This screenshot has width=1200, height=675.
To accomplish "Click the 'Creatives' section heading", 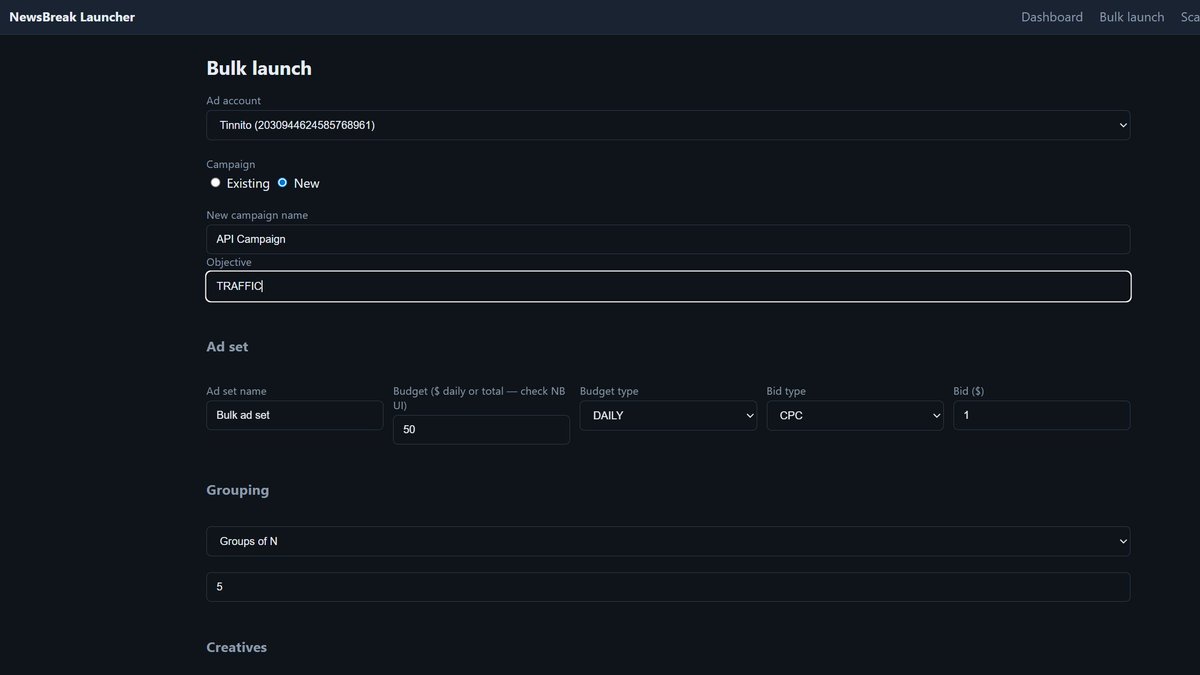I will pyautogui.click(x=237, y=647).
